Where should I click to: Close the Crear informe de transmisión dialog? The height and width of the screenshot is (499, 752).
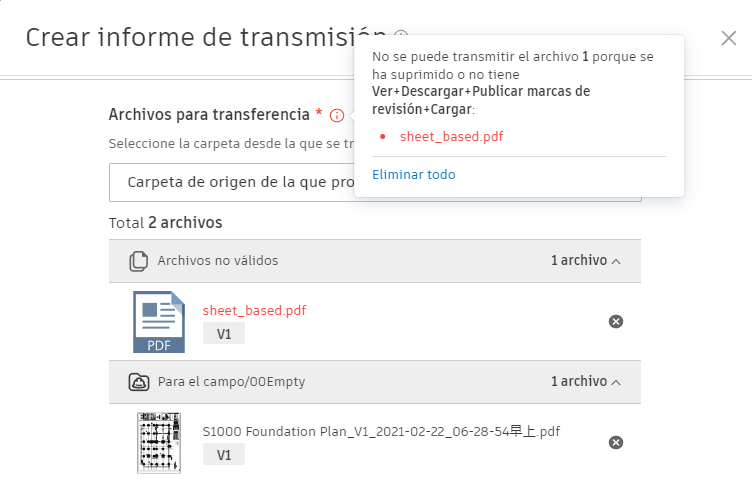coord(729,38)
